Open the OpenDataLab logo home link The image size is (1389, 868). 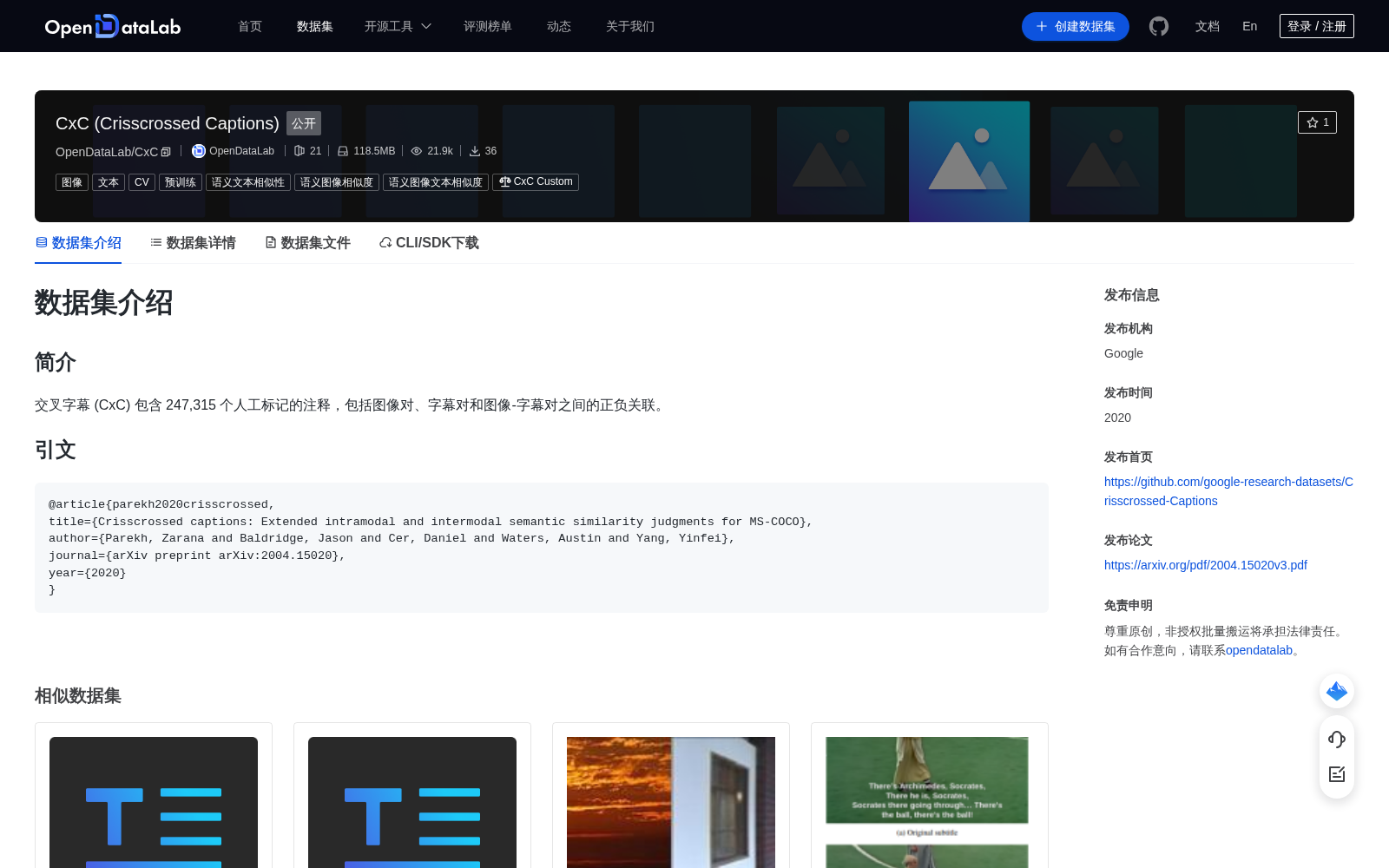tap(113, 26)
